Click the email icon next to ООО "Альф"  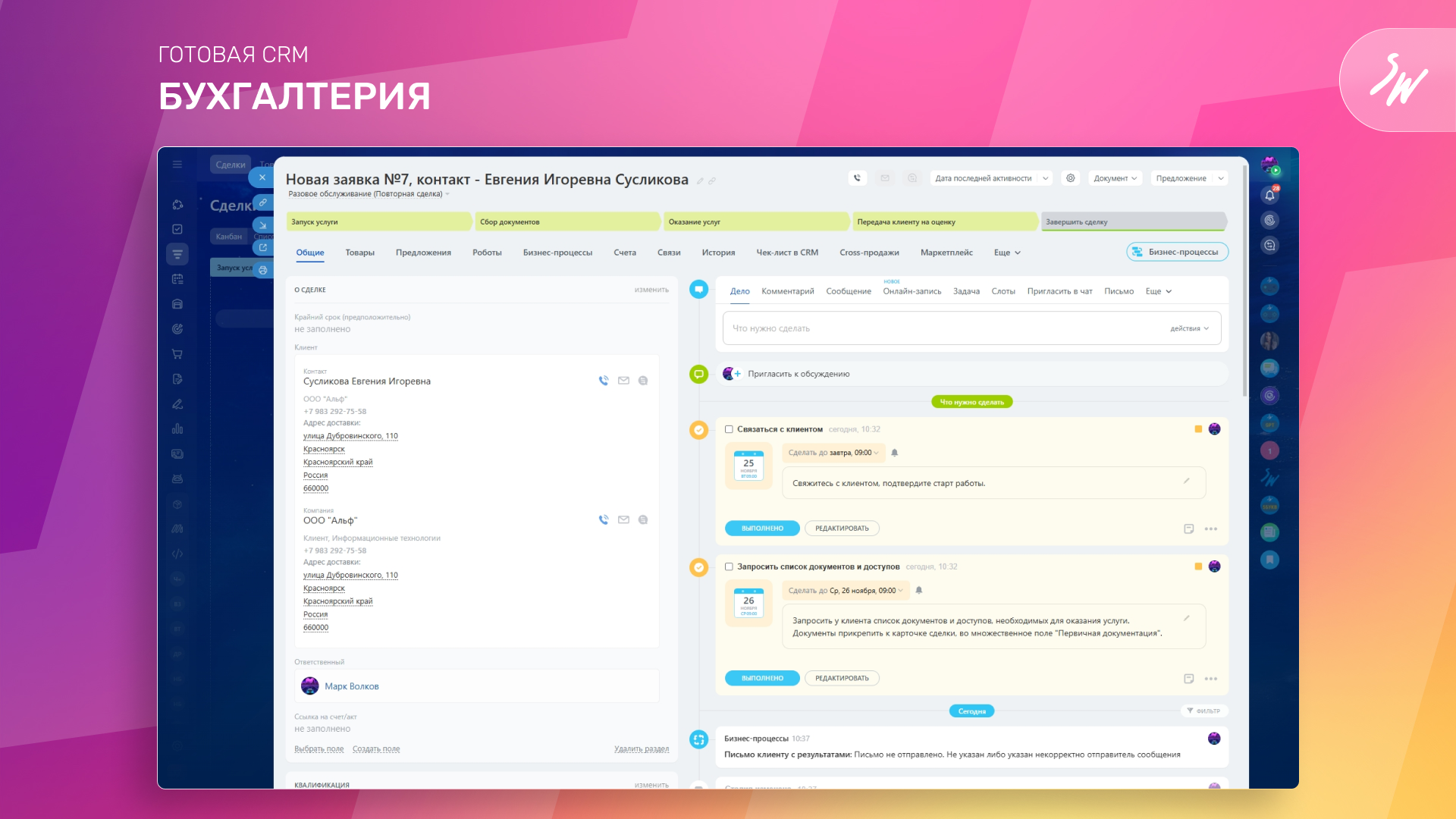[623, 520]
